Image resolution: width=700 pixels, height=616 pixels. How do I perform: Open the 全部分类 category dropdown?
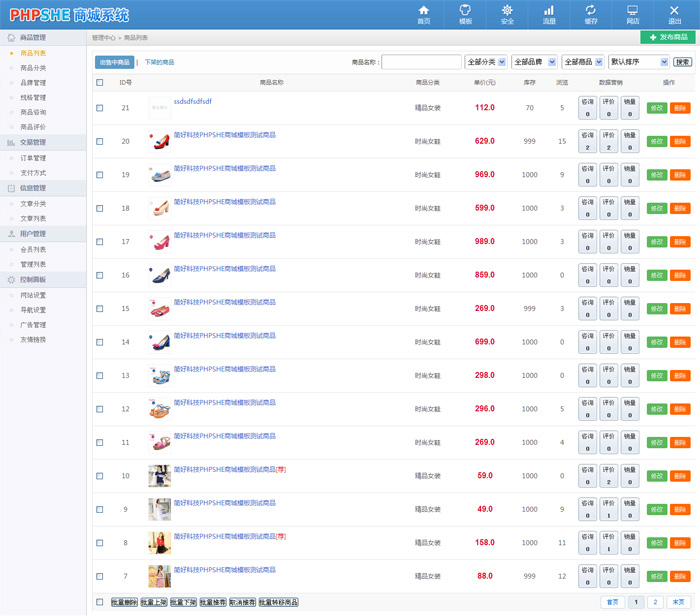[x=486, y=62]
